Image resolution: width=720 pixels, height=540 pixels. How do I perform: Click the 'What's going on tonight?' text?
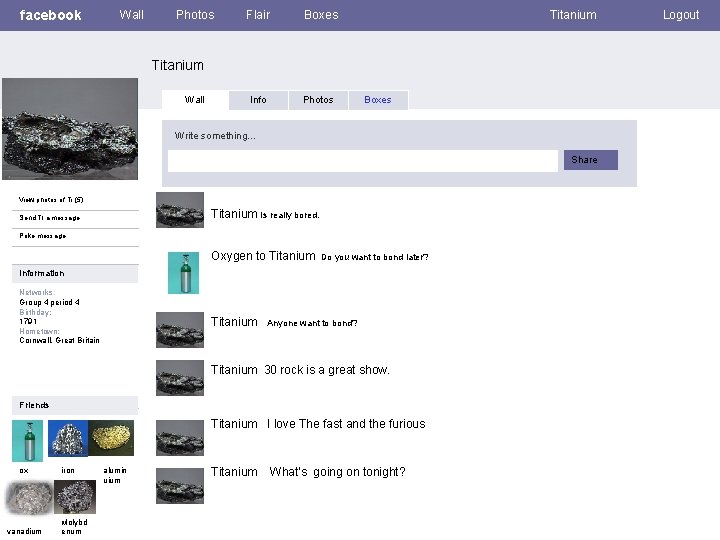[x=338, y=472]
